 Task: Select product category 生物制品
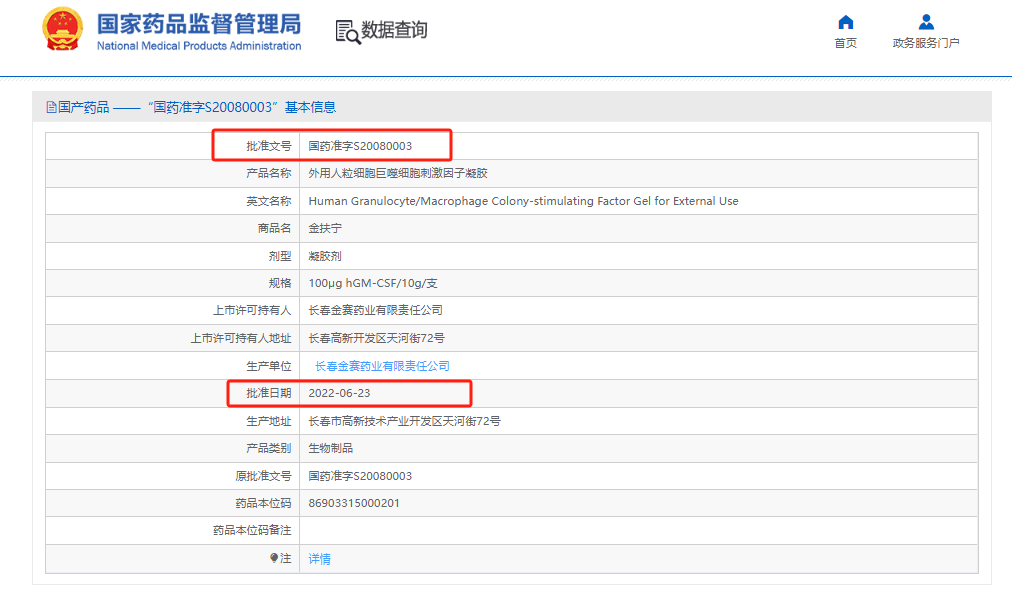(330, 448)
